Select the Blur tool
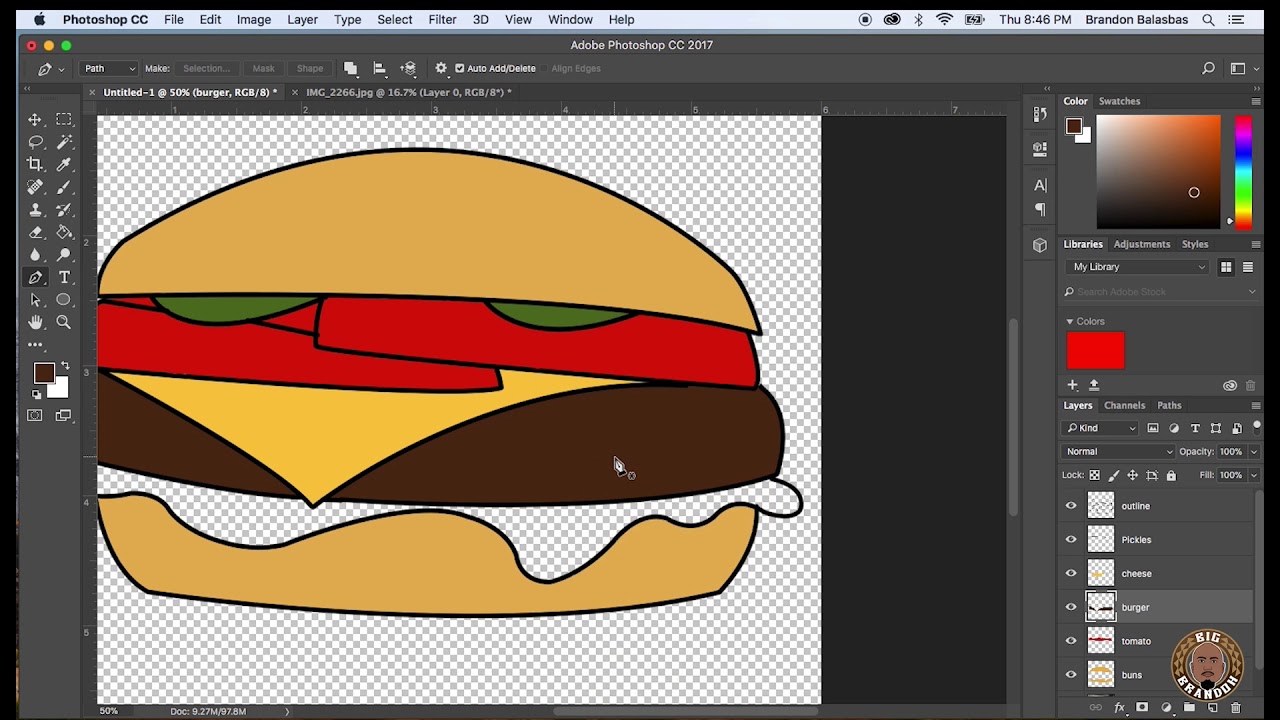This screenshot has width=1280, height=720. (35, 255)
